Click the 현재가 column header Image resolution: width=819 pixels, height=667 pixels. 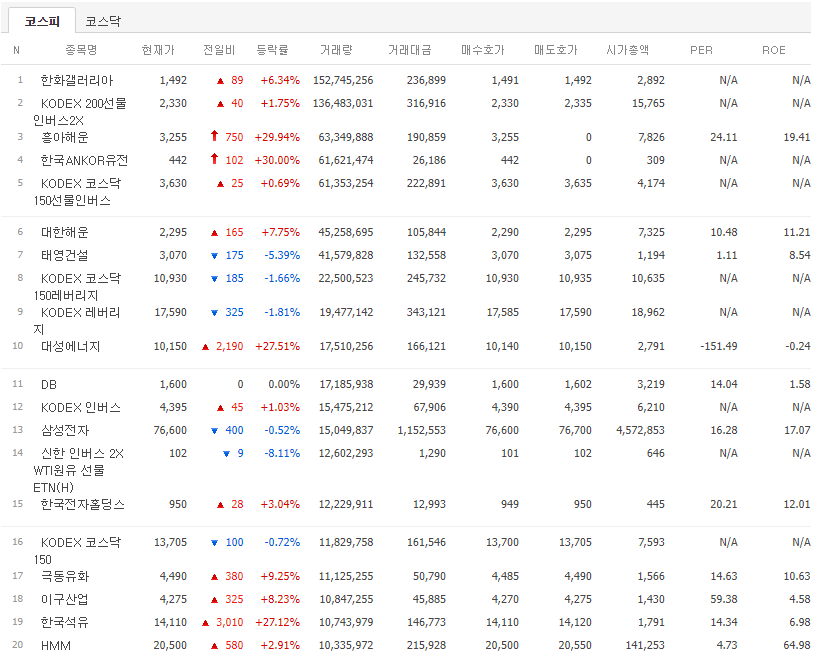coord(158,50)
